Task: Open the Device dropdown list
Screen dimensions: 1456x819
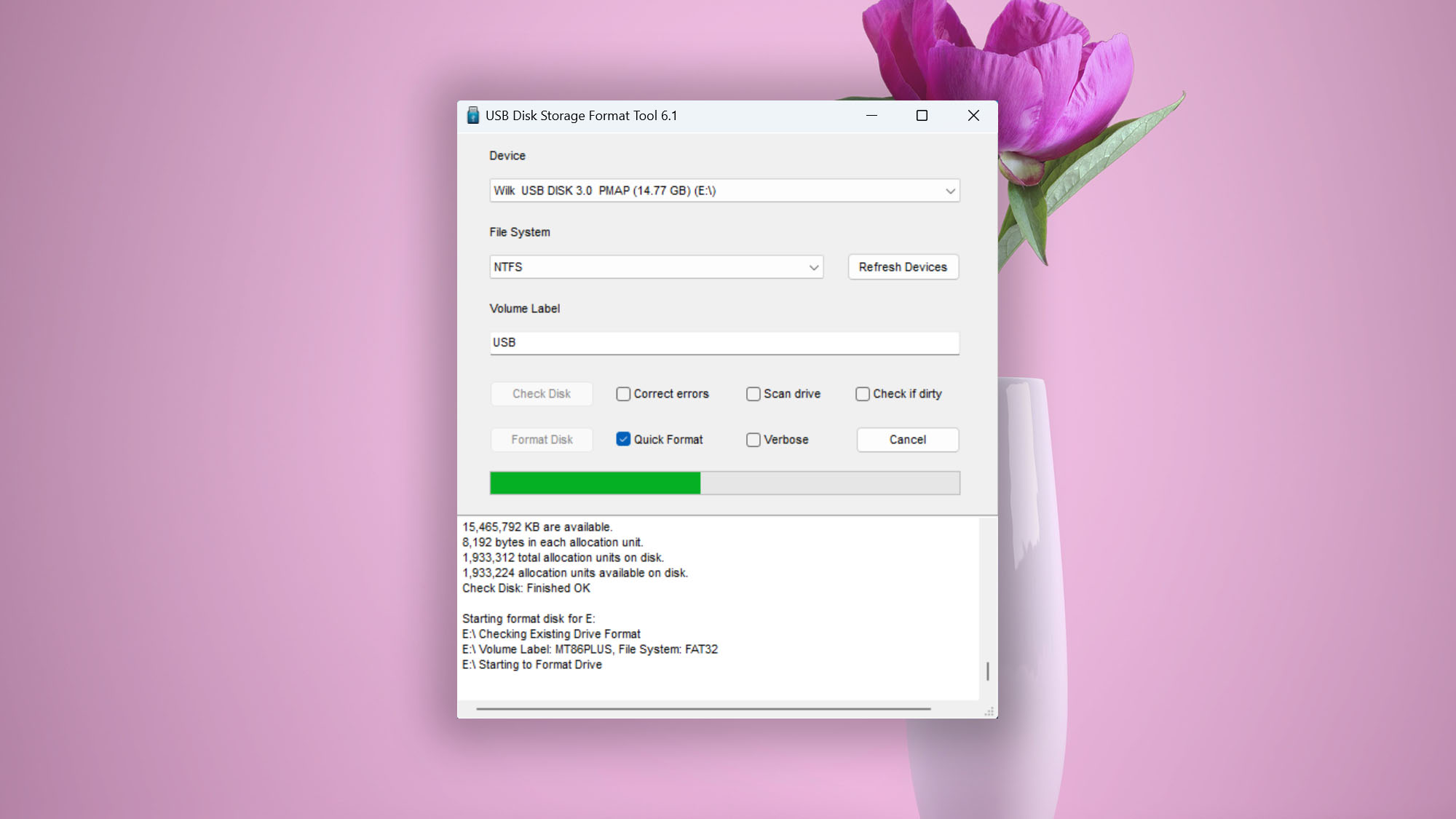Action: click(x=724, y=191)
